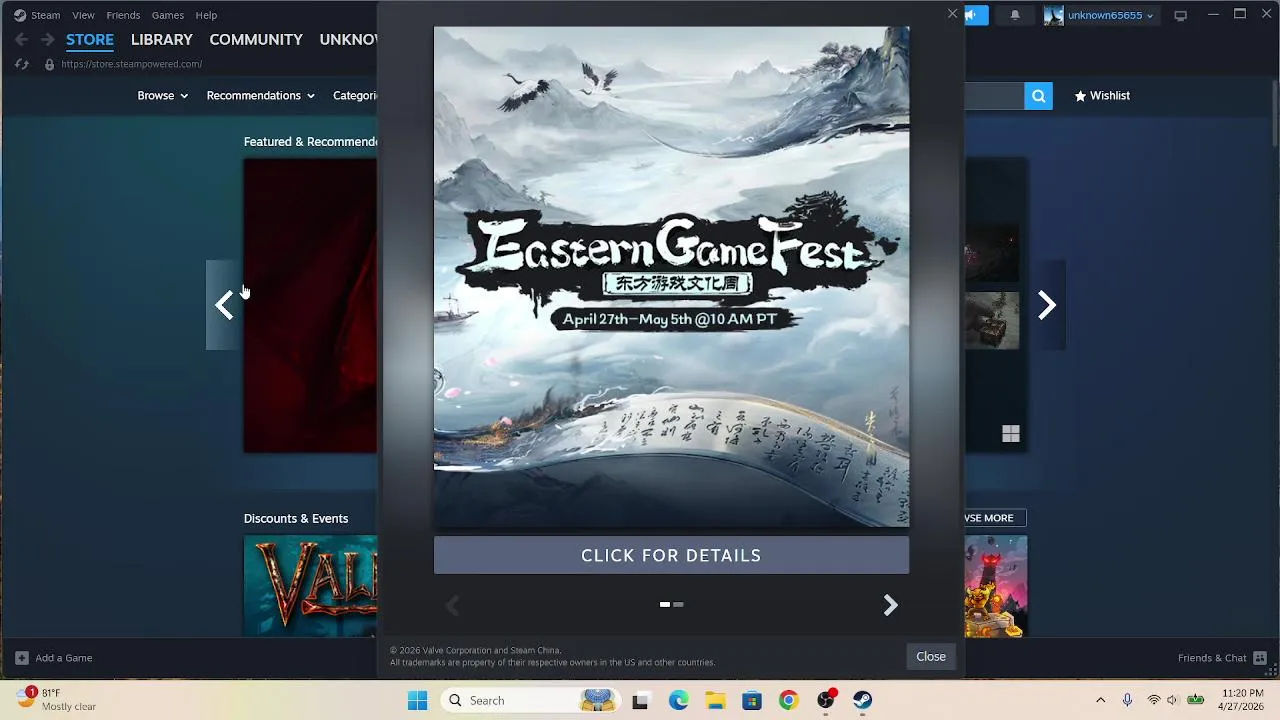Click the store URL address field

coord(131,64)
